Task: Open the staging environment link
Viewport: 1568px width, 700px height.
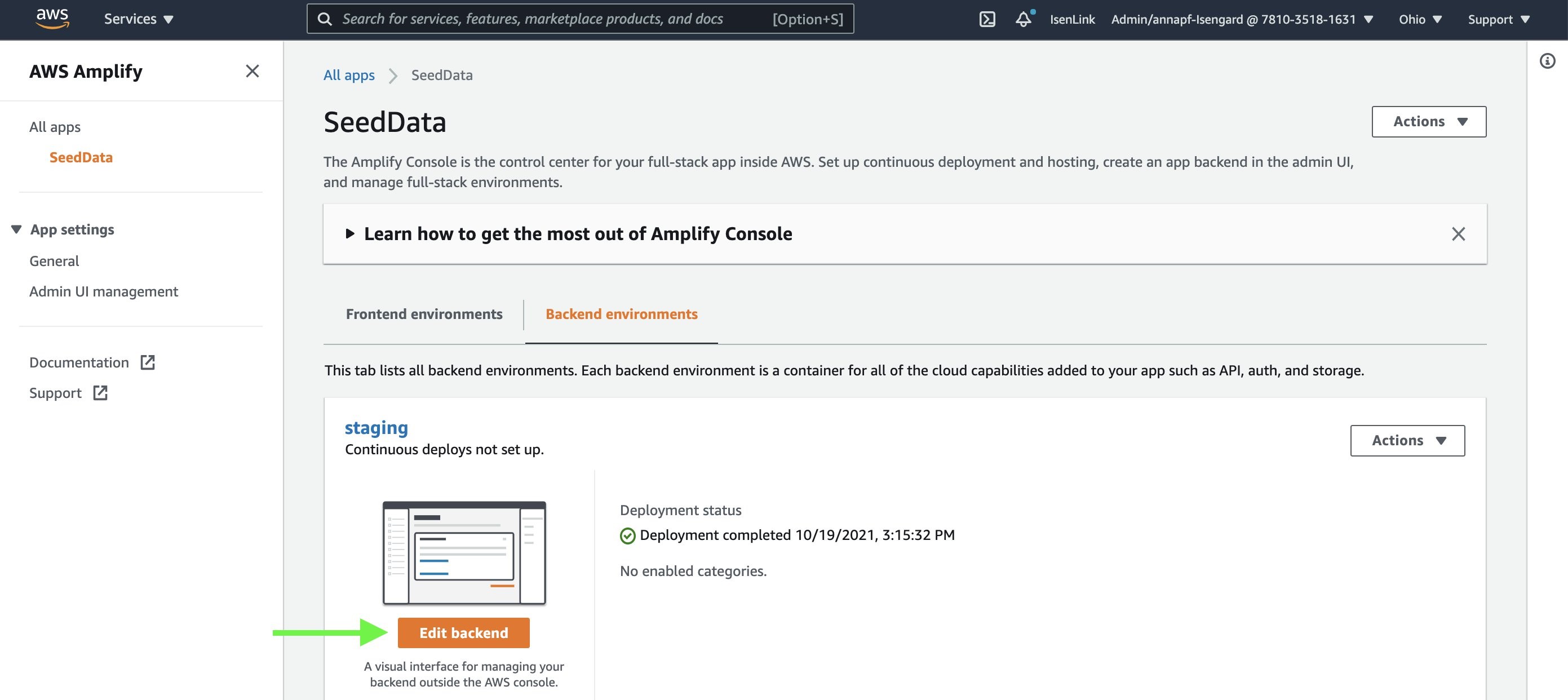Action: click(x=376, y=428)
